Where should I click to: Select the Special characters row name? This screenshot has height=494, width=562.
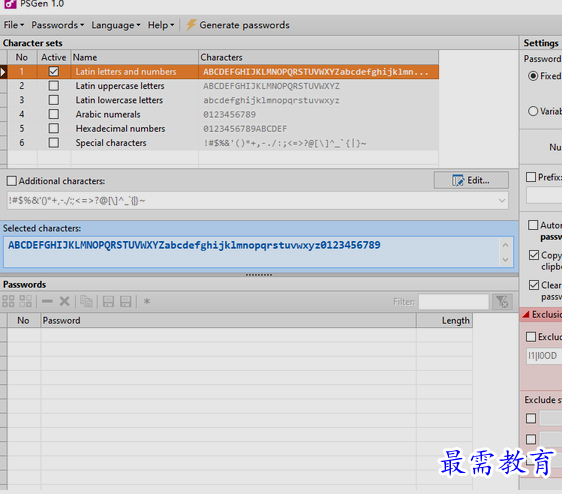[111, 143]
